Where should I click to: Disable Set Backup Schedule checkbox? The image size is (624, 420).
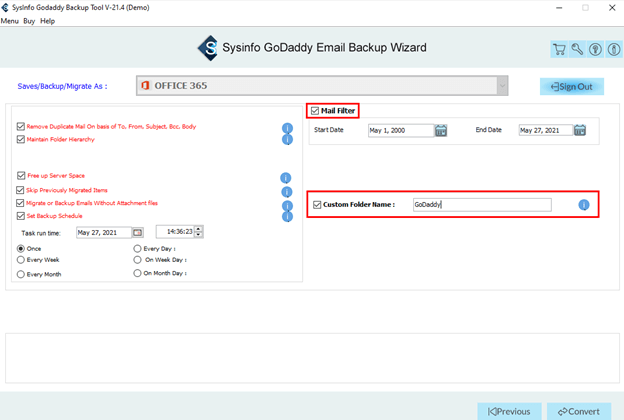pyautogui.click(x=21, y=216)
